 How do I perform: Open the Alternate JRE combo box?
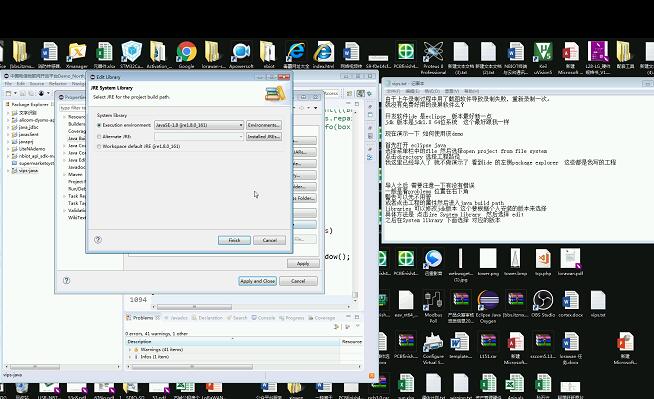[x=199, y=136]
